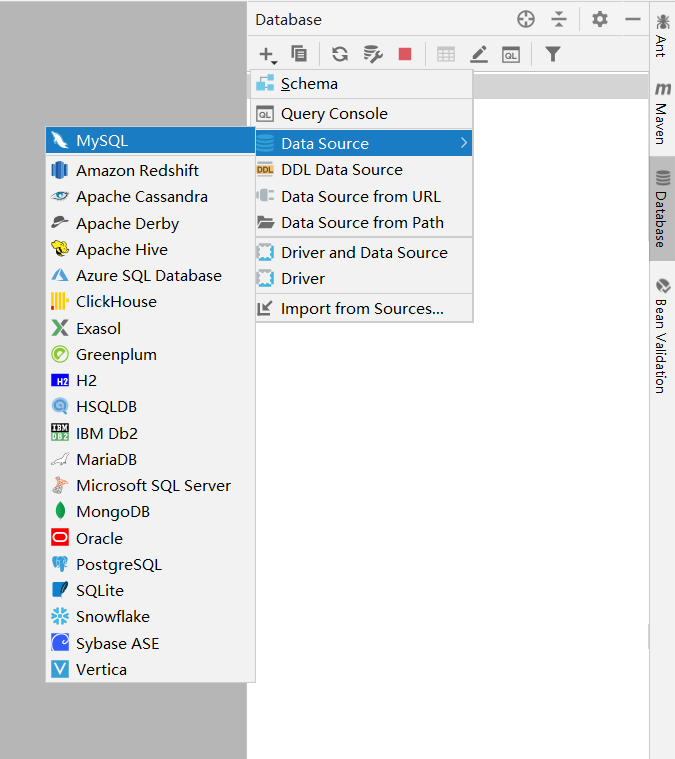The height and width of the screenshot is (759, 675).
Task: Toggle the Database side tab
Action: [x=662, y=209]
